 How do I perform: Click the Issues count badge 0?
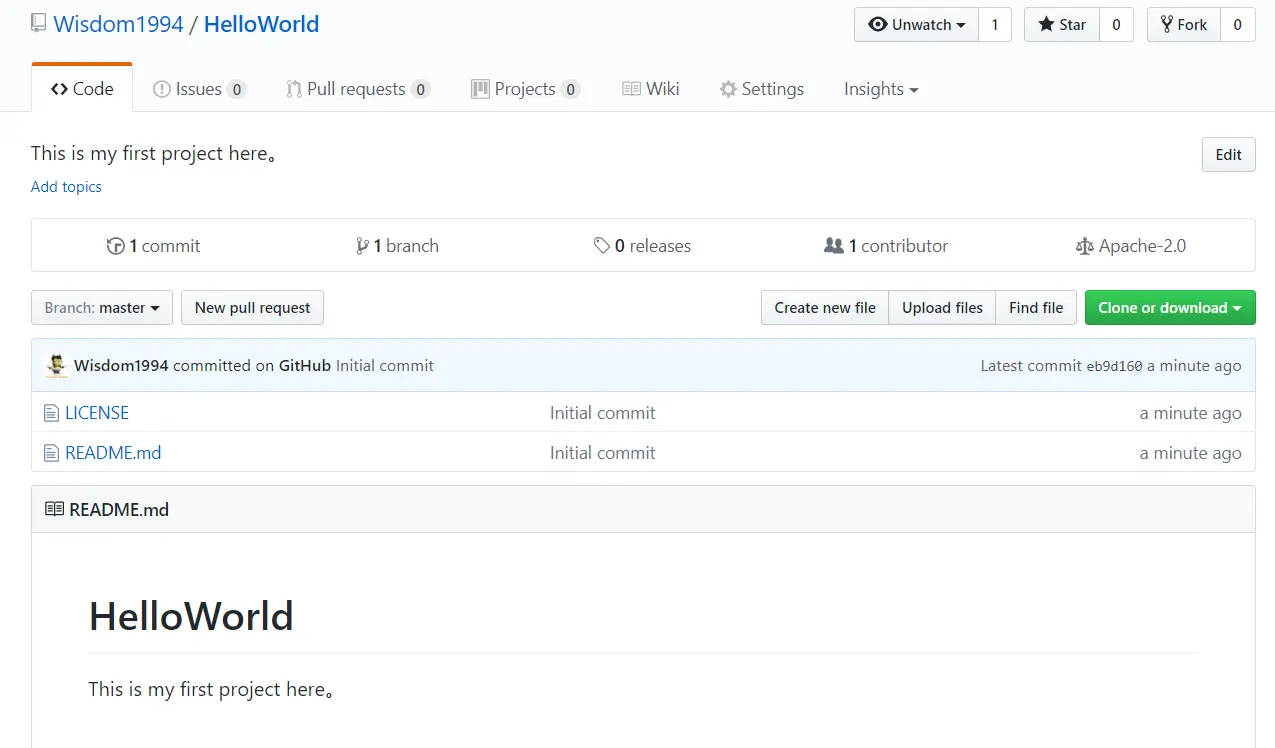click(x=236, y=90)
